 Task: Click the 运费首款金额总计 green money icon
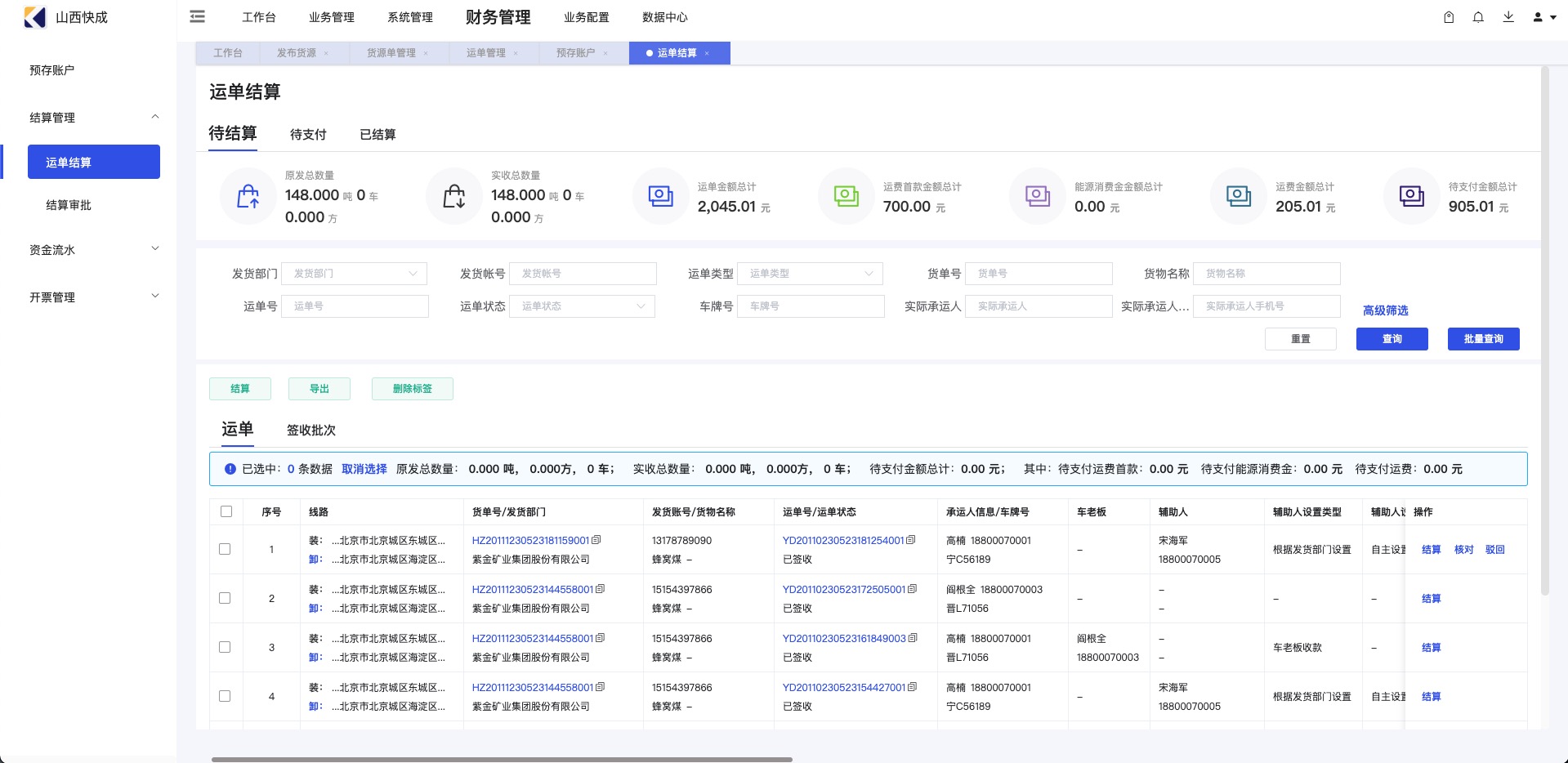(847, 196)
